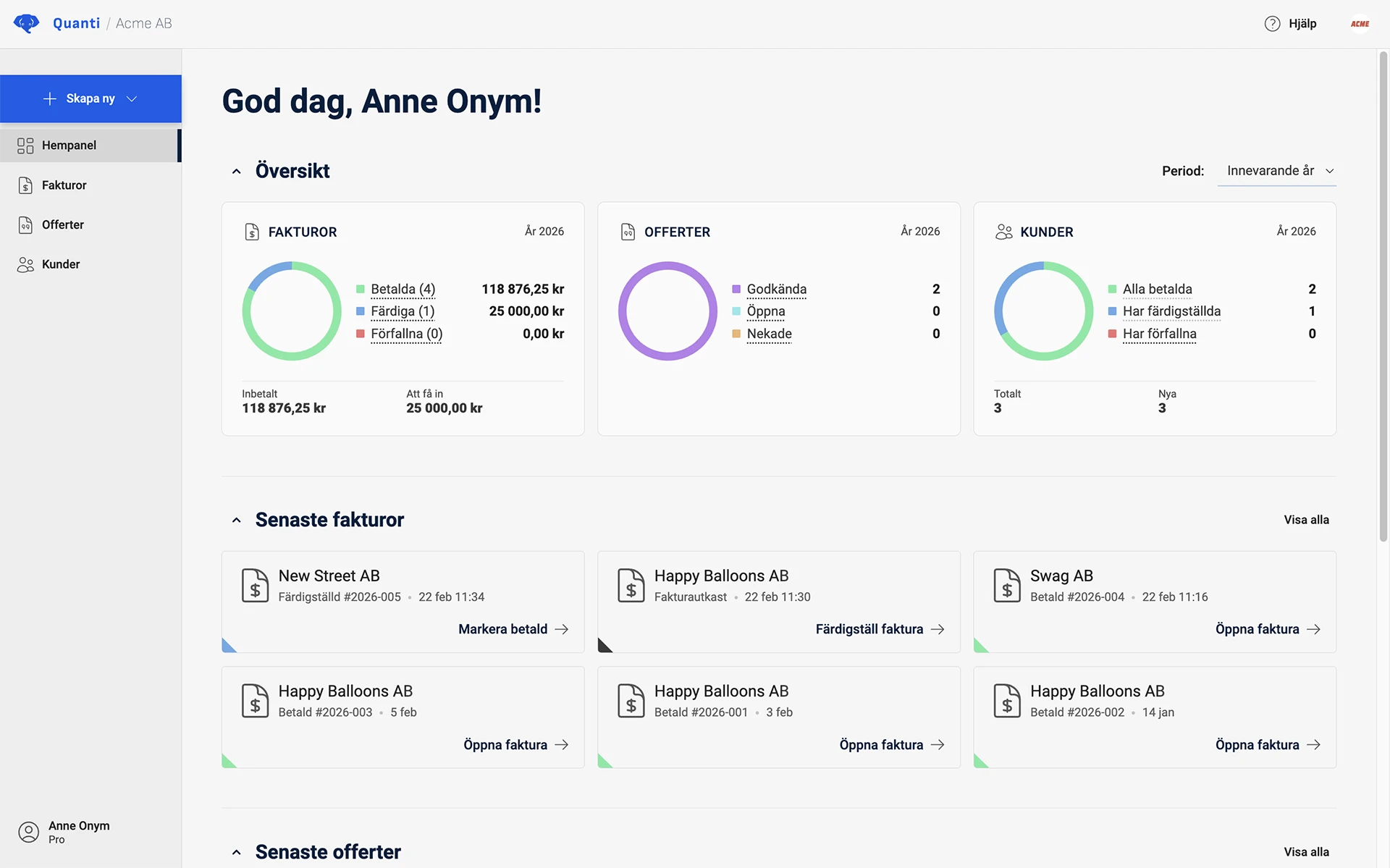Click Visa alla next to Senaste fakturor
Screen dimensions: 1390x868
pos(1305,520)
